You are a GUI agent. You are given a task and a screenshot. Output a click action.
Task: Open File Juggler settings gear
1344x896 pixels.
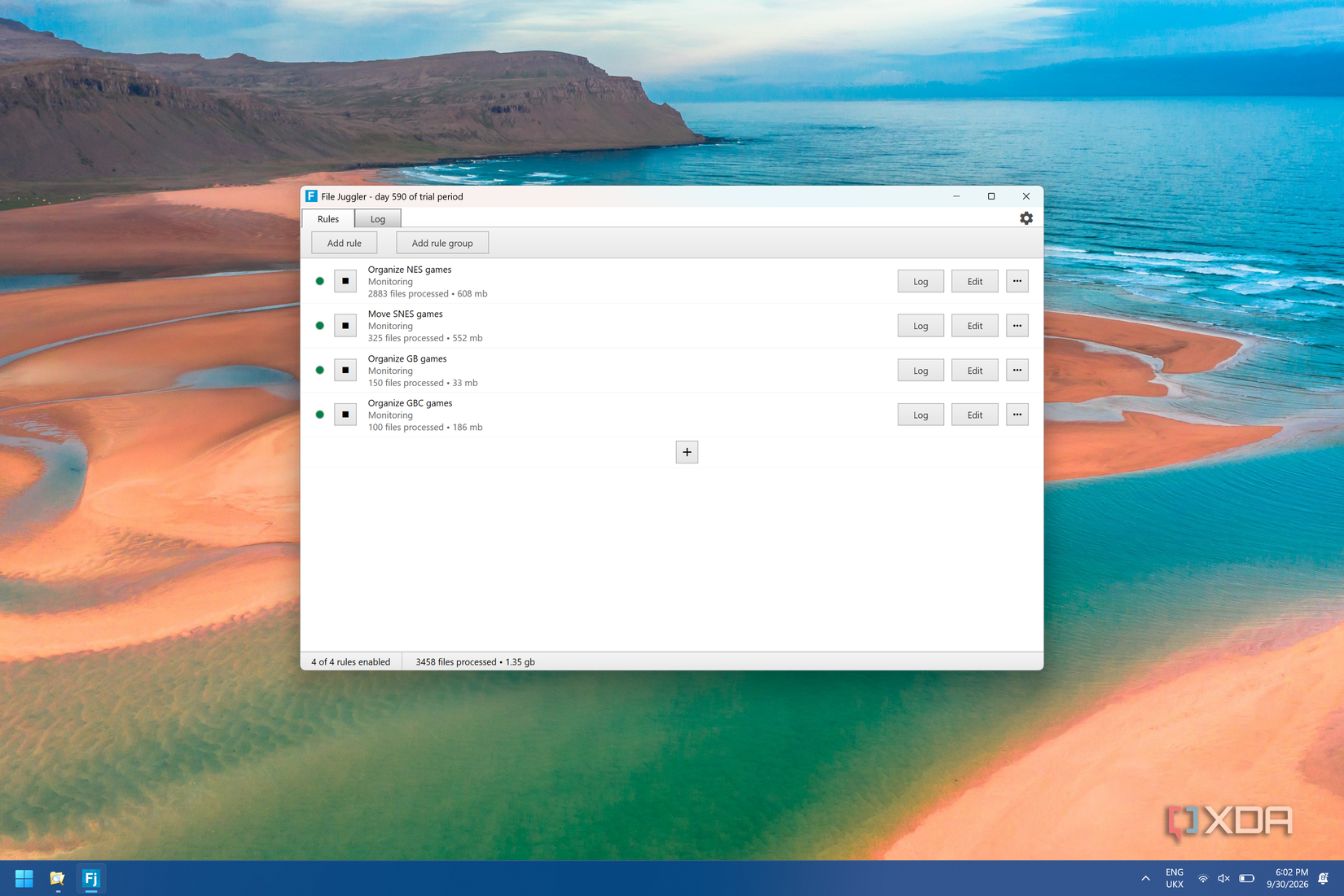coord(1026,218)
